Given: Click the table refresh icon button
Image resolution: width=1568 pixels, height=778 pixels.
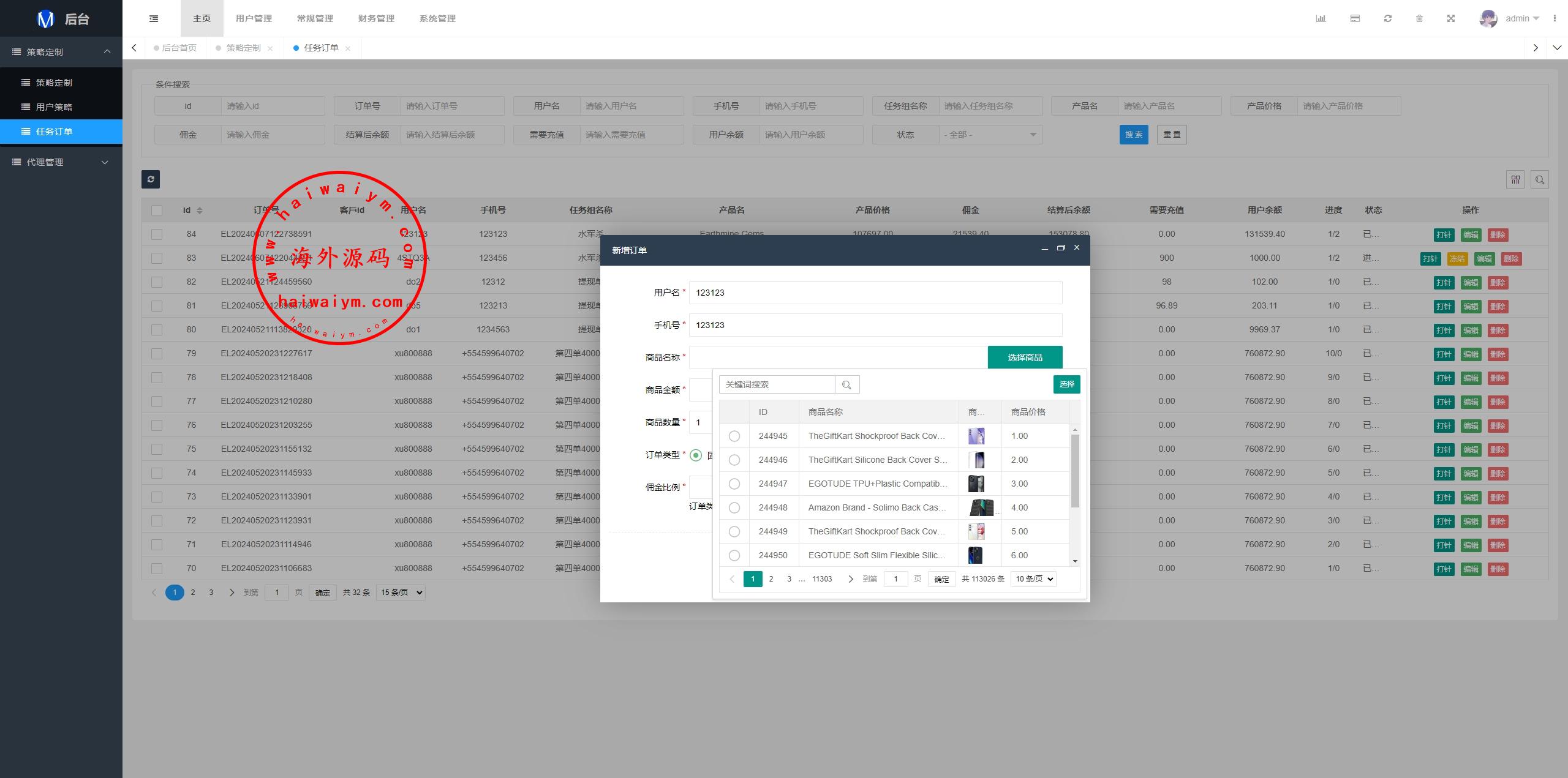Looking at the screenshot, I should point(151,179).
